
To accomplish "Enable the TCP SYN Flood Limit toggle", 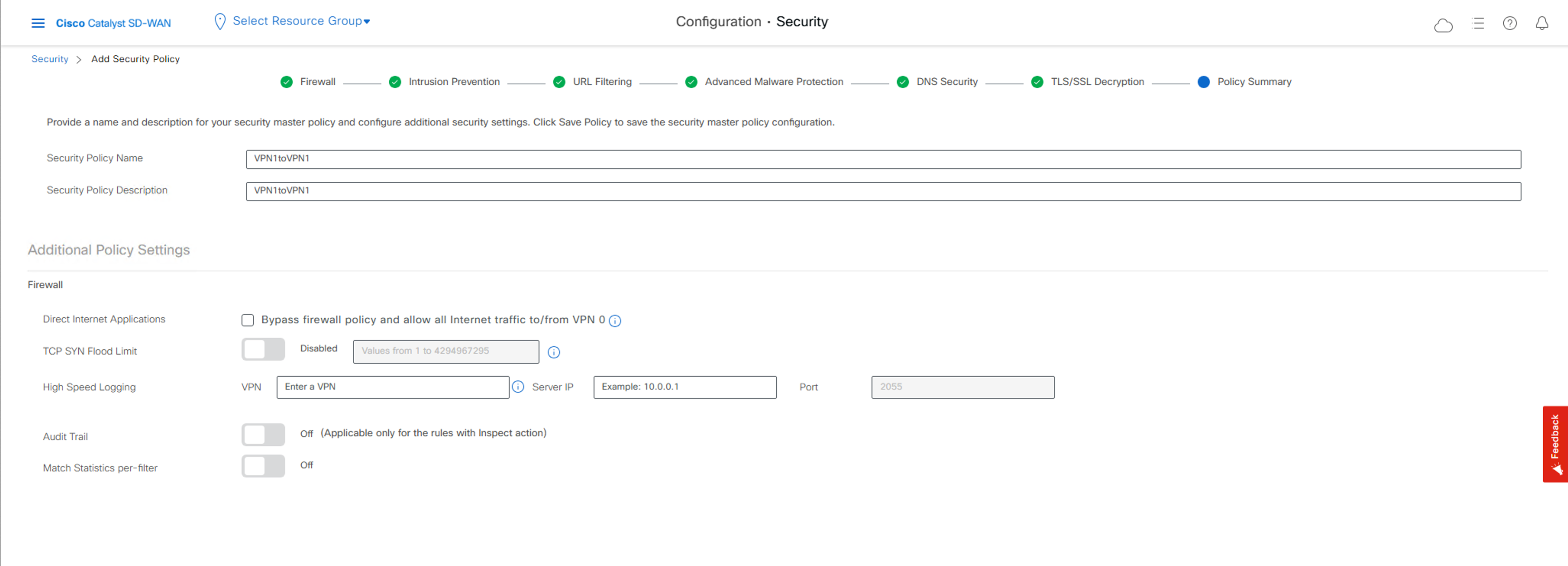I will 263,349.
